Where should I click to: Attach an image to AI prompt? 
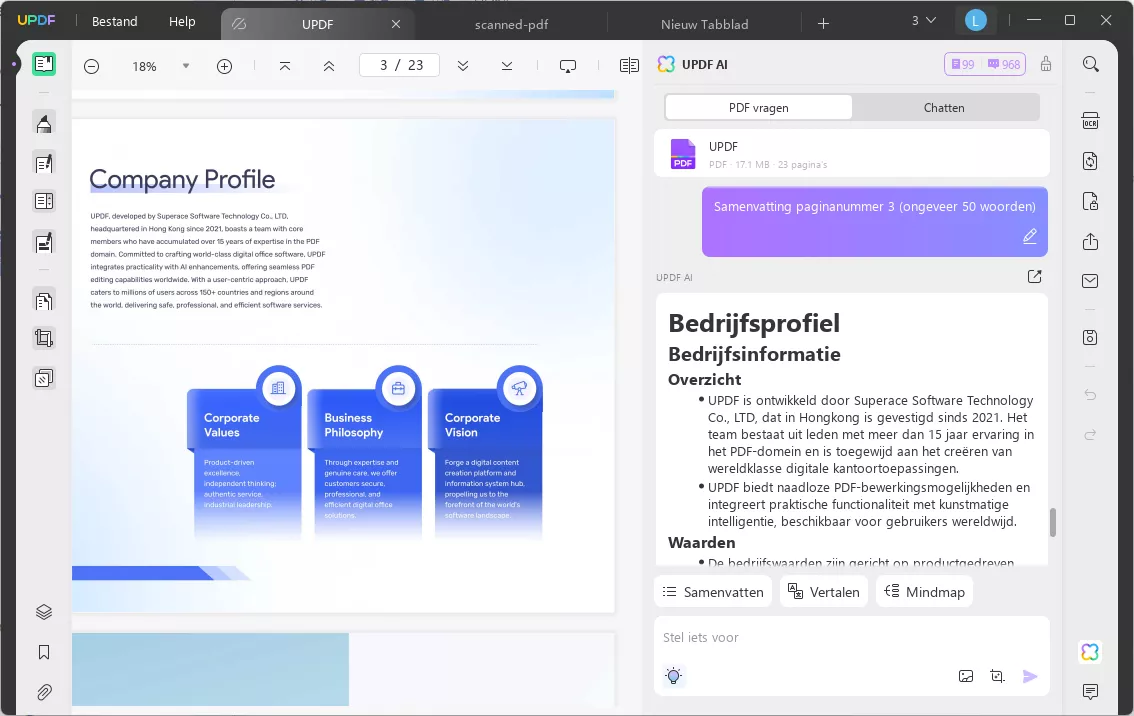pos(965,676)
